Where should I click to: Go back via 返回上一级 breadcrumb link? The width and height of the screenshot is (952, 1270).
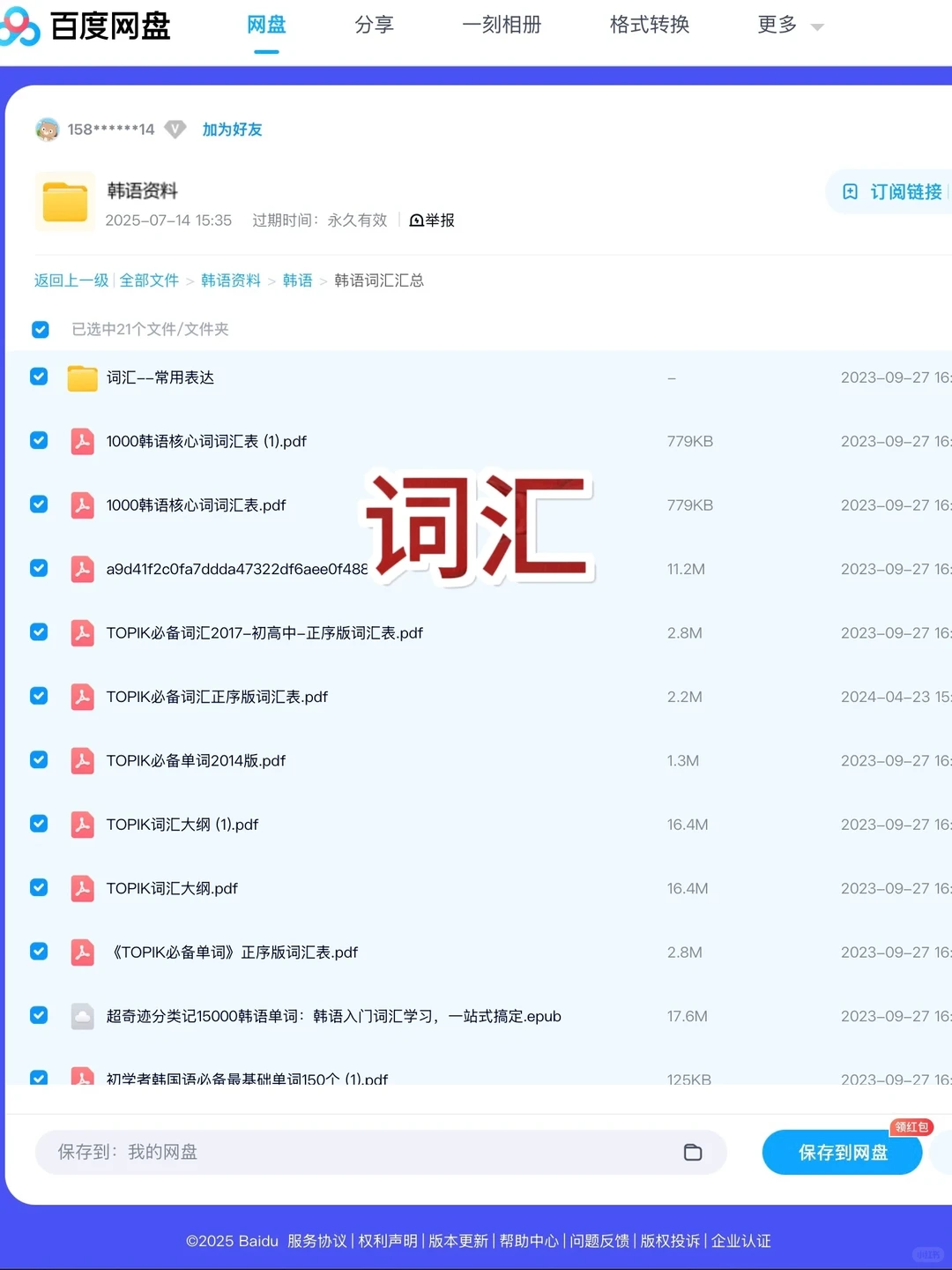(x=71, y=280)
